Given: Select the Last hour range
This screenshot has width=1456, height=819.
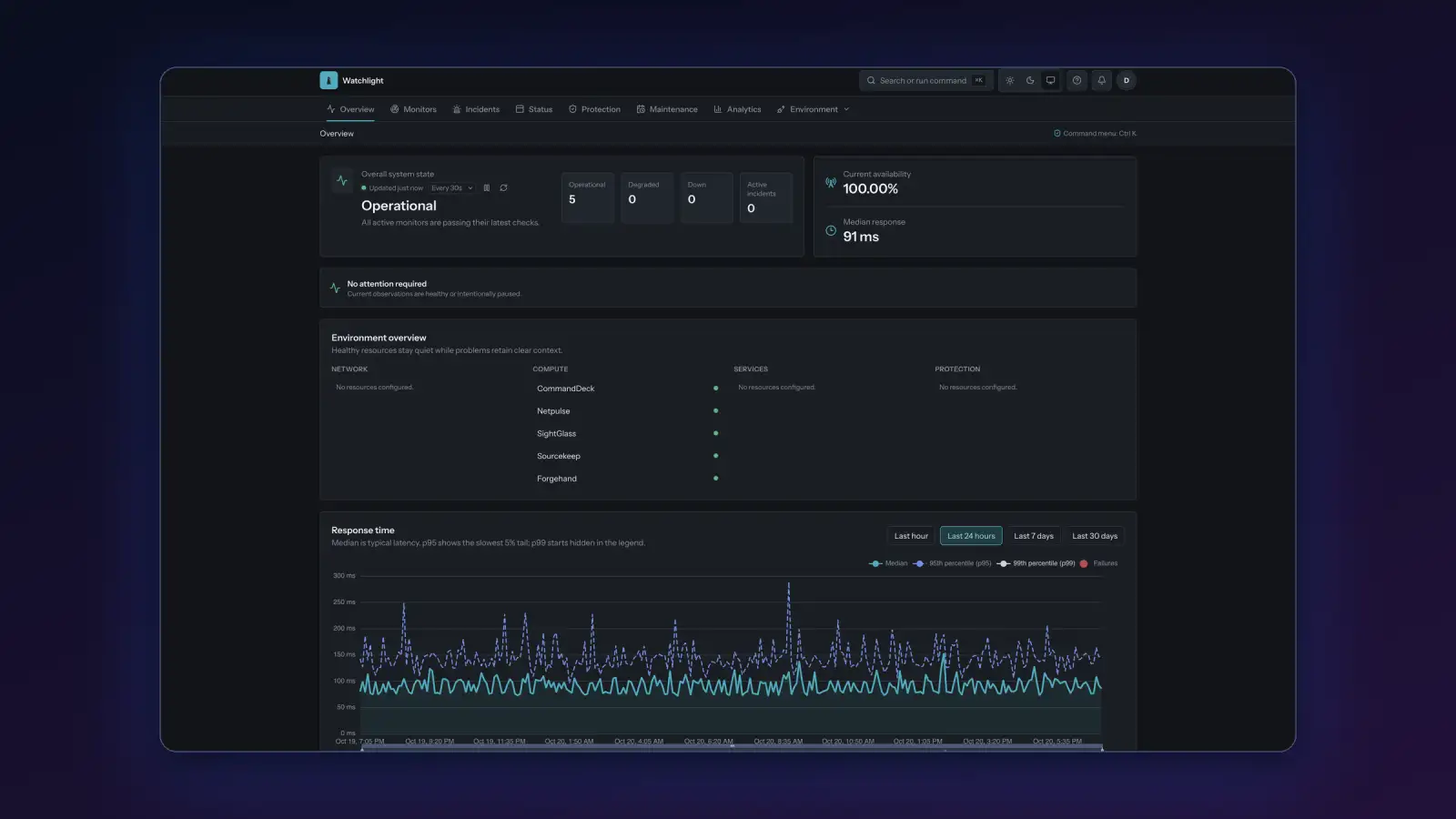Looking at the screenshot, I should (911, 536).
